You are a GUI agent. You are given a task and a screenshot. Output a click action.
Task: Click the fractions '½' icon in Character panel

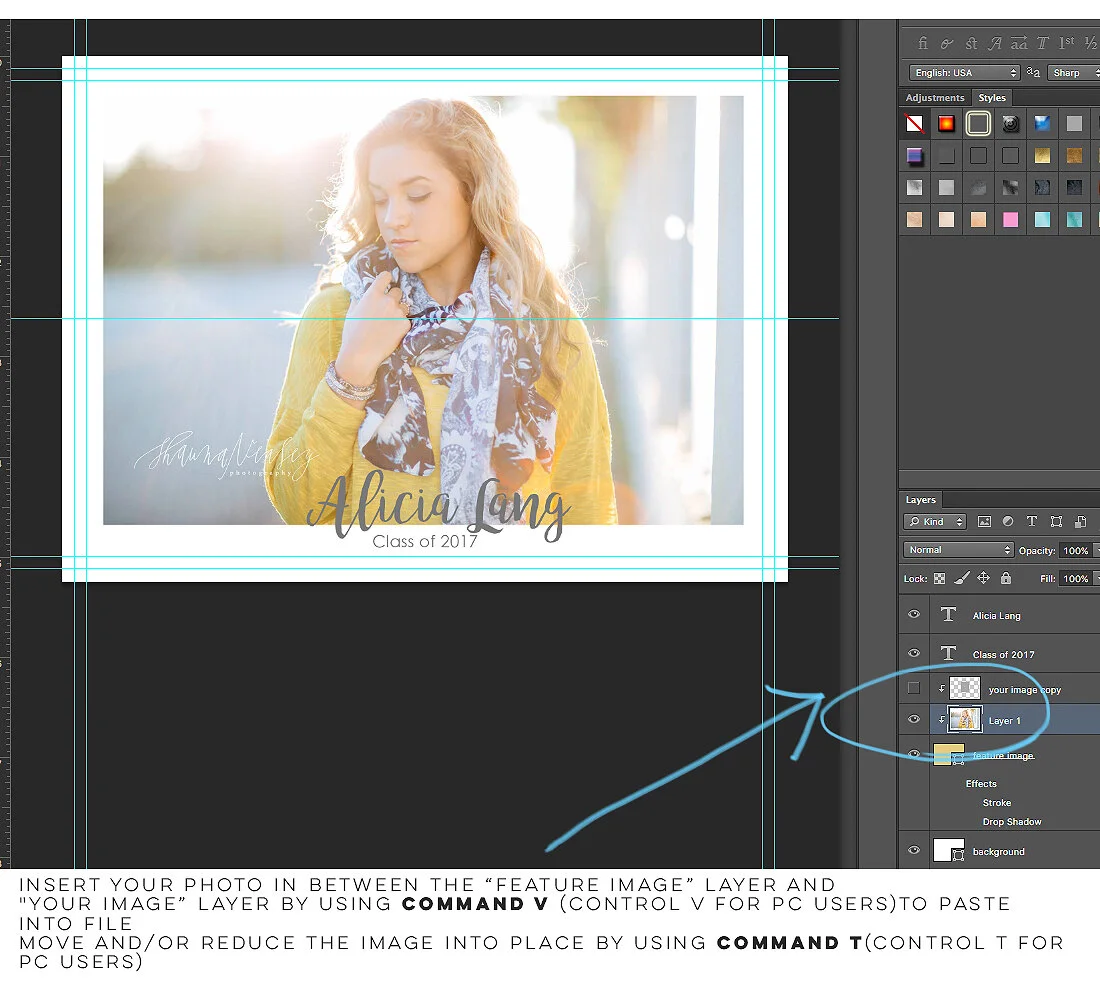[x=1090, y=43]
